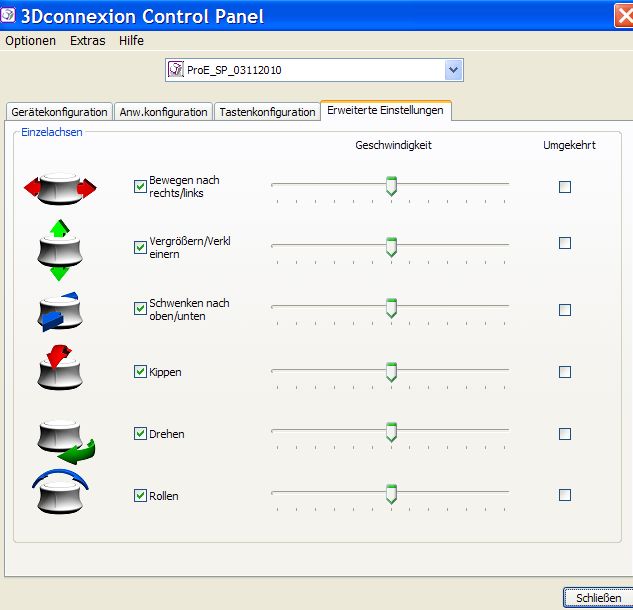
Task: Click the Schließen button
Action: pyautogui.click(x=598, y=598)
